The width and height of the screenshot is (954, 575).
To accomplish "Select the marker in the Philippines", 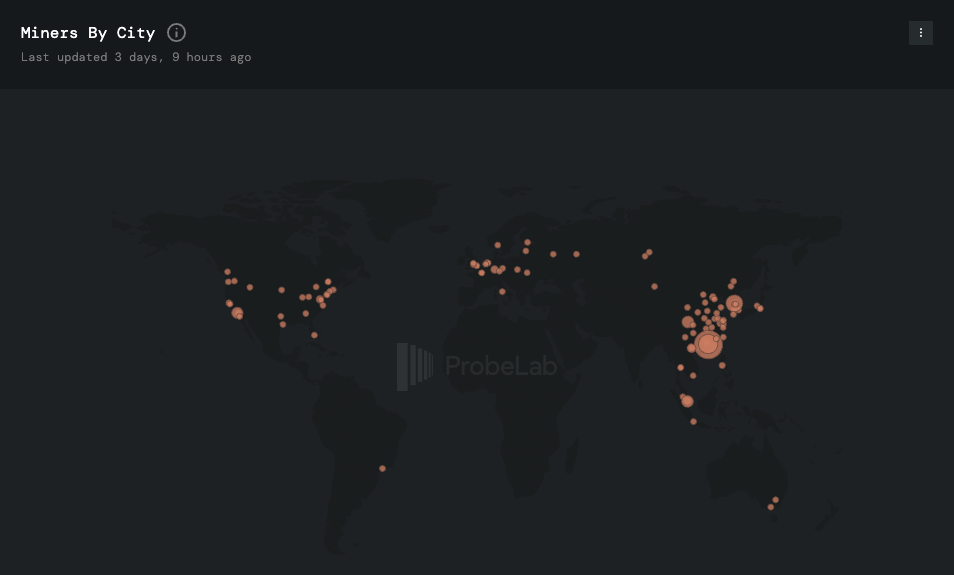I will pyautogui.click(x=722, y=366).
